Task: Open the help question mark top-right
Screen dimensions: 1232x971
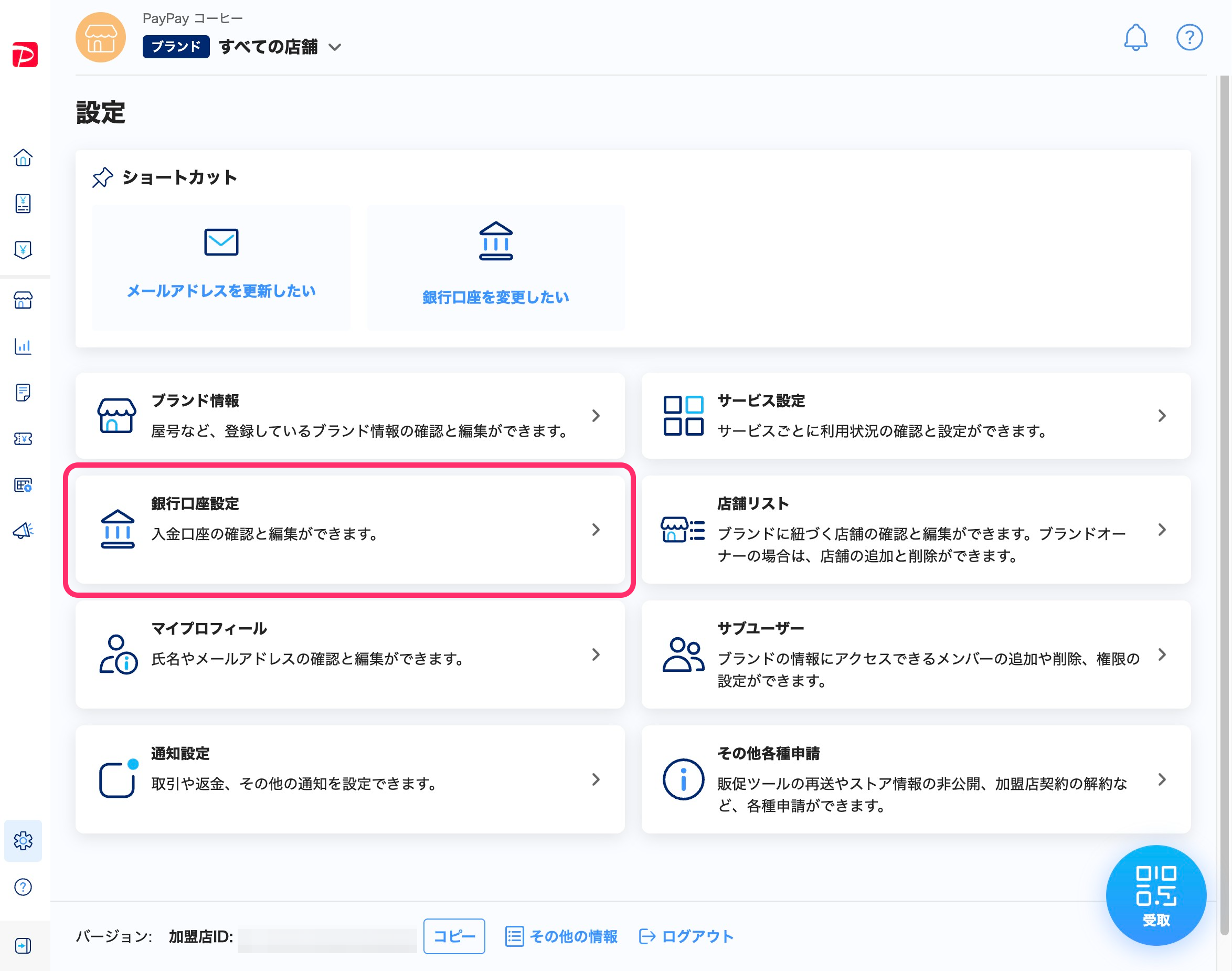Action: (1189, 37)
